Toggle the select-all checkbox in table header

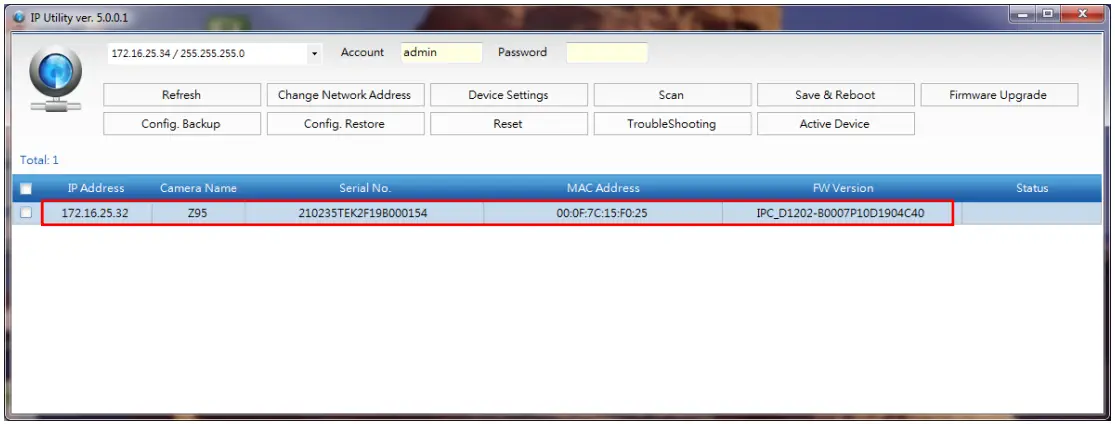26,189
